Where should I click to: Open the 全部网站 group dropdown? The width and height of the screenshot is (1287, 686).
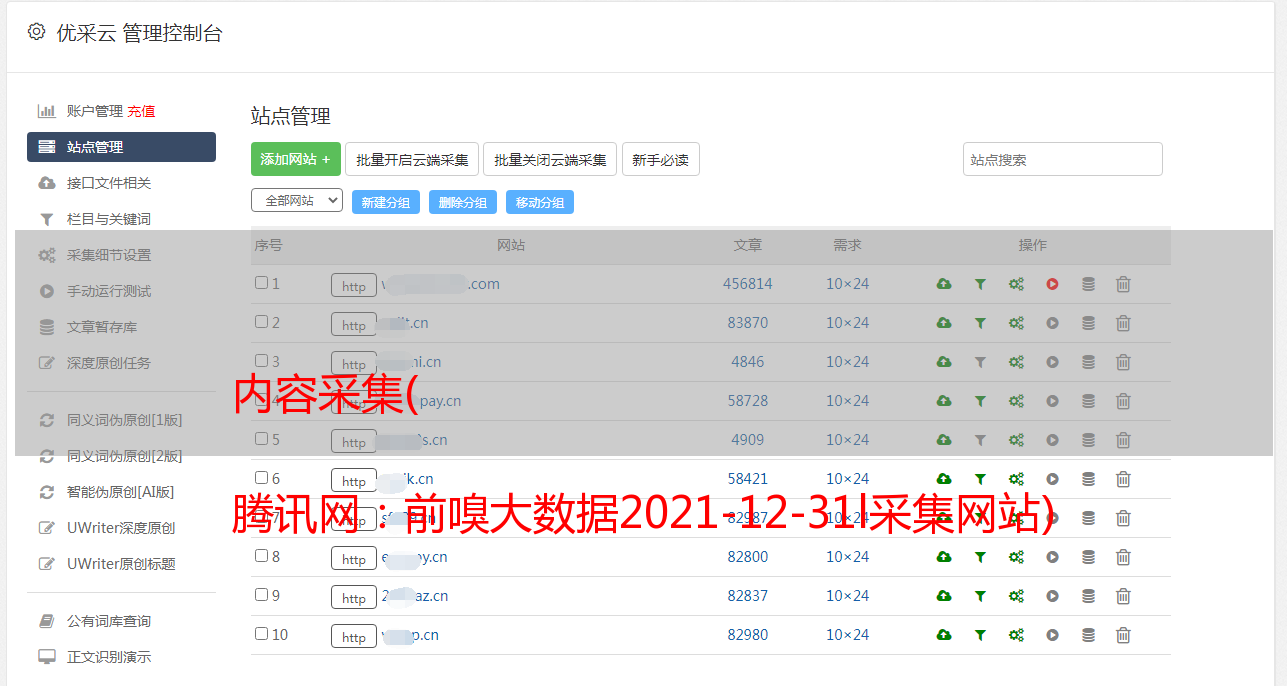tap(297, 201)
